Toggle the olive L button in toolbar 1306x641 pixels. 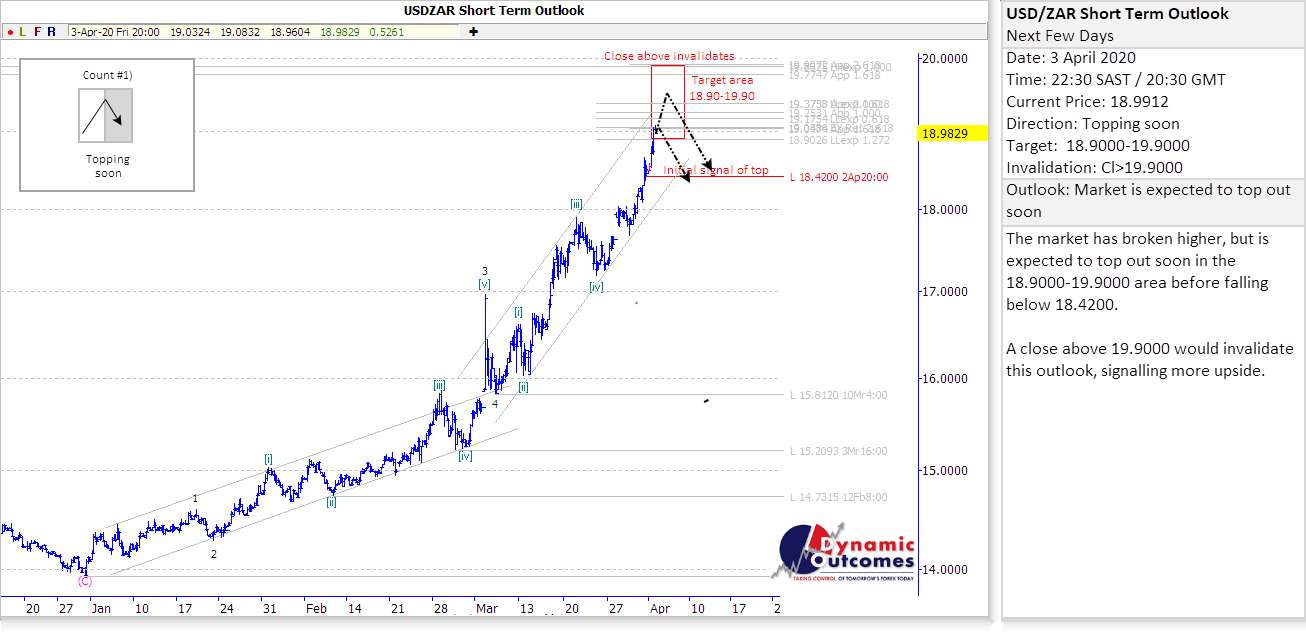23,32
